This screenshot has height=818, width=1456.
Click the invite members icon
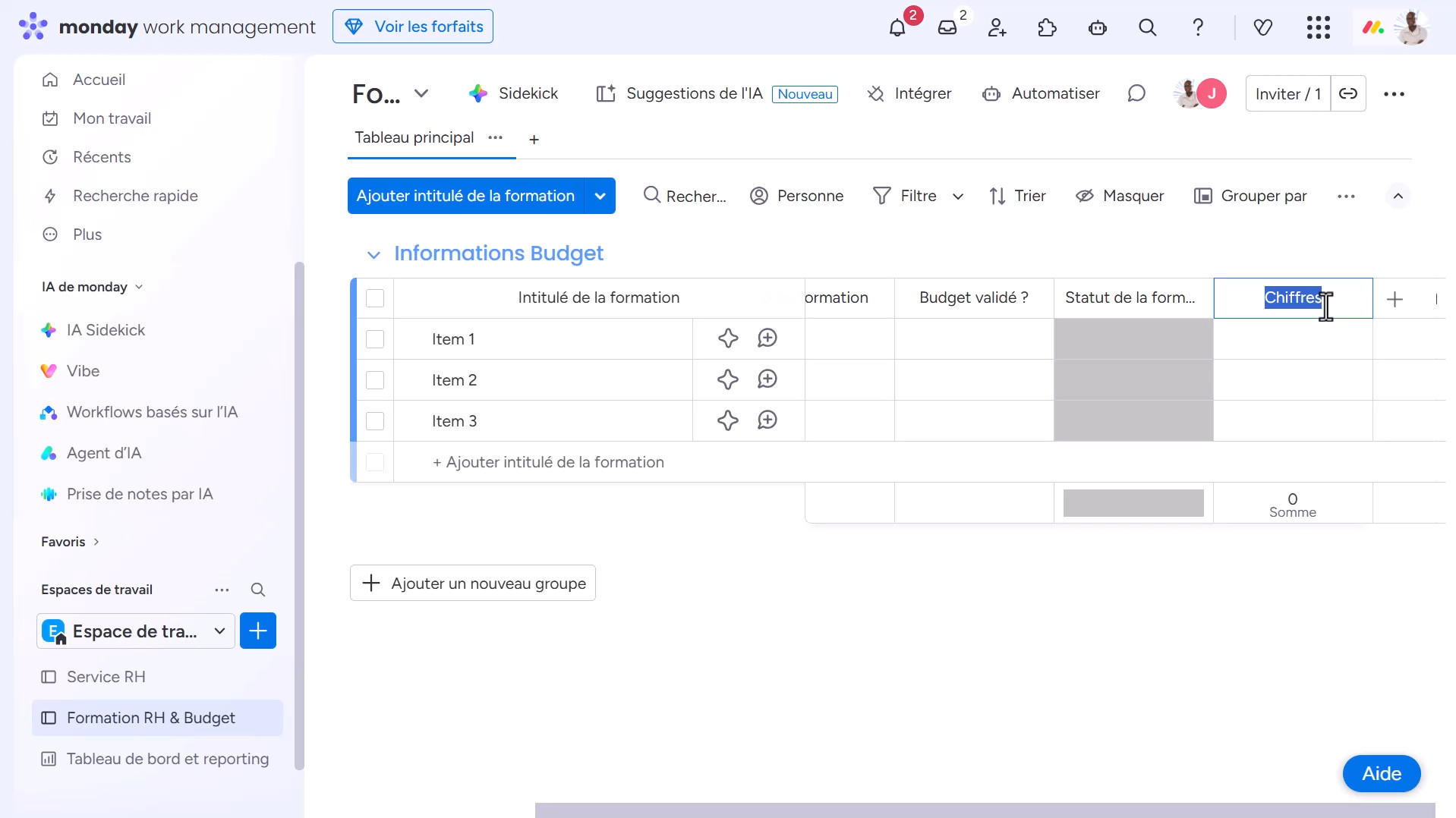997,28
